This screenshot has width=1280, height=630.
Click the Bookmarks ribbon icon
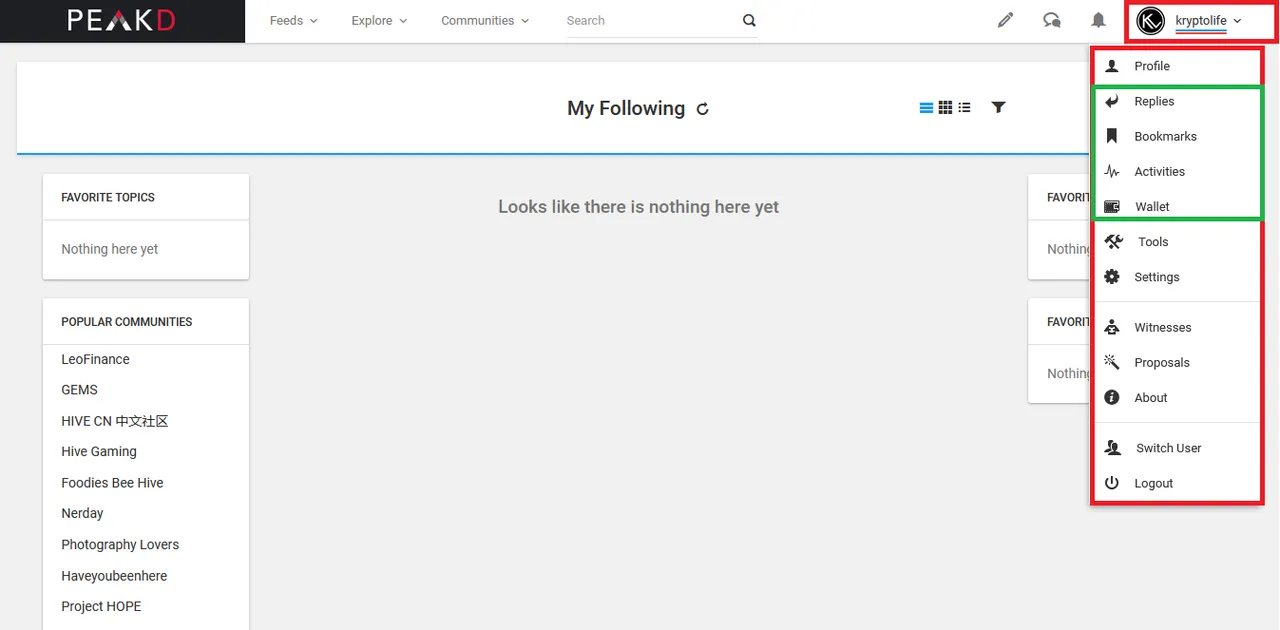coord(1112,136)
